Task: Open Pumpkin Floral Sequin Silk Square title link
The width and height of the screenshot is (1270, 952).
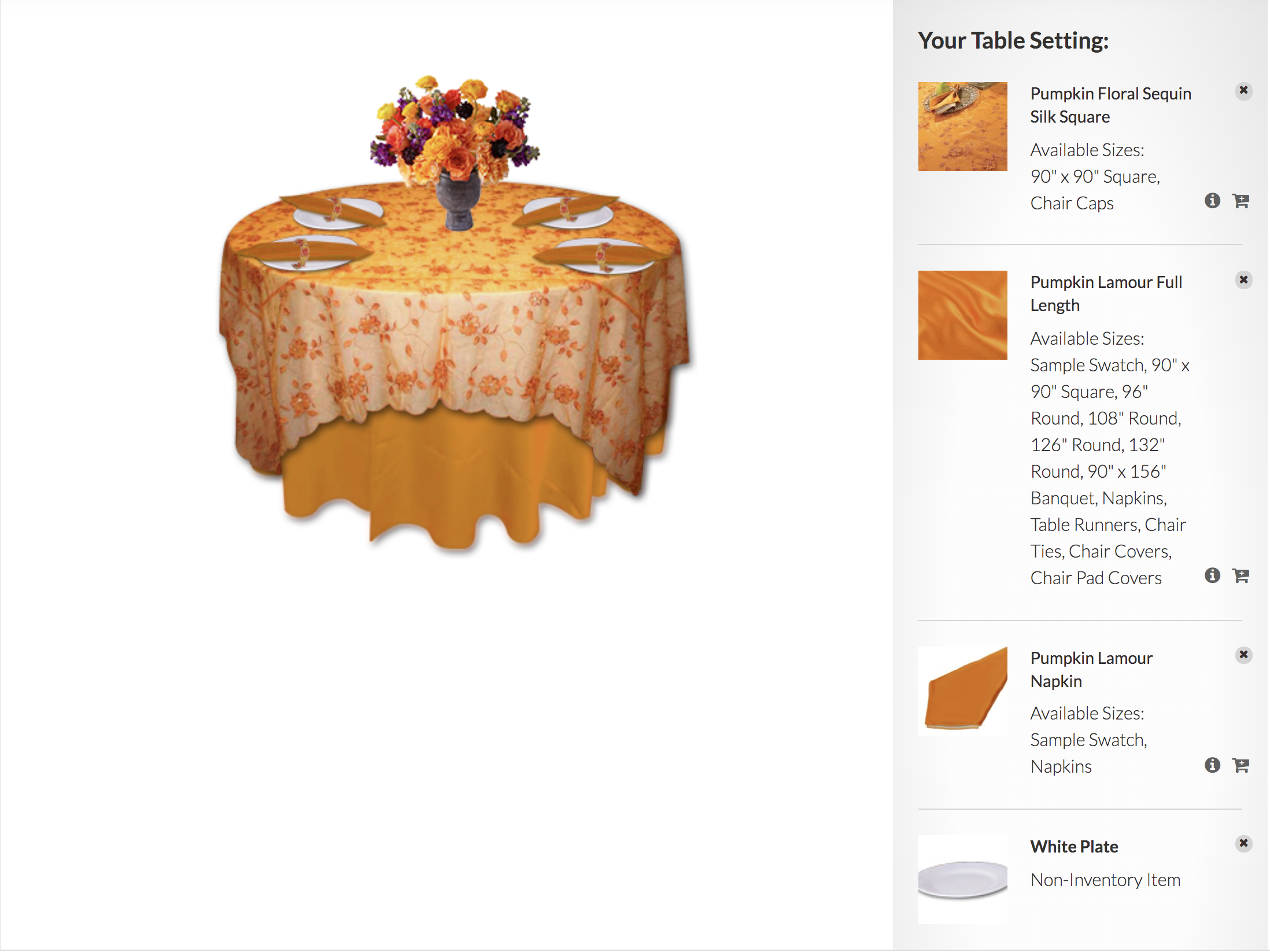Action: tap(1110, 105)
